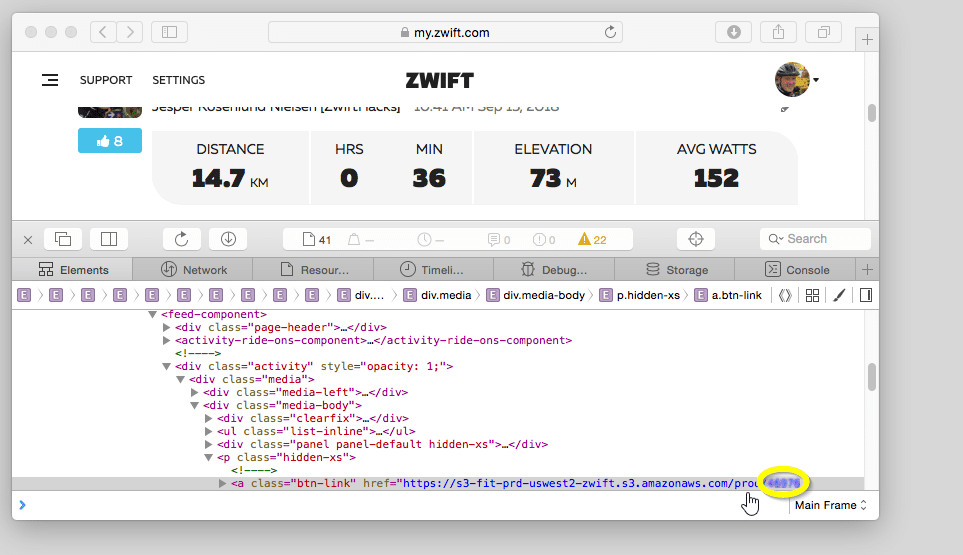Click the Safari share button
The image size is (963, 555).
[778, 32]
